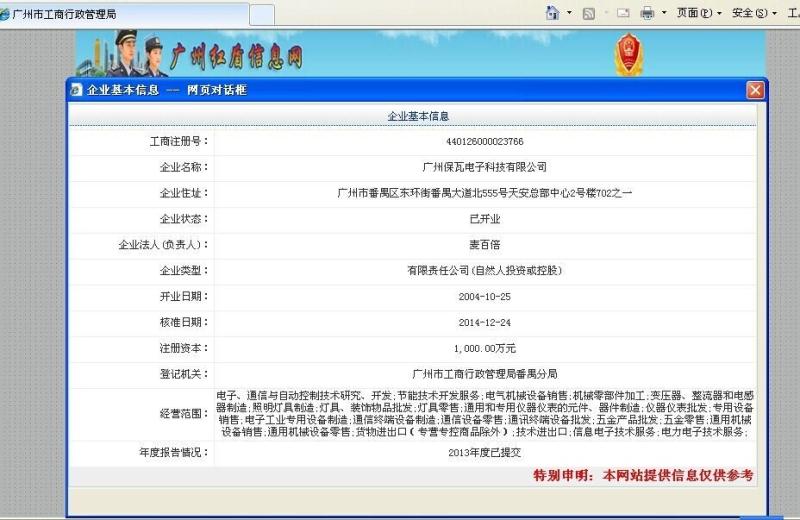The width and height of the screenshot is (800, 520).
Task: Click the 企业基本信息 heading link
Action: [x=418, y=116]
